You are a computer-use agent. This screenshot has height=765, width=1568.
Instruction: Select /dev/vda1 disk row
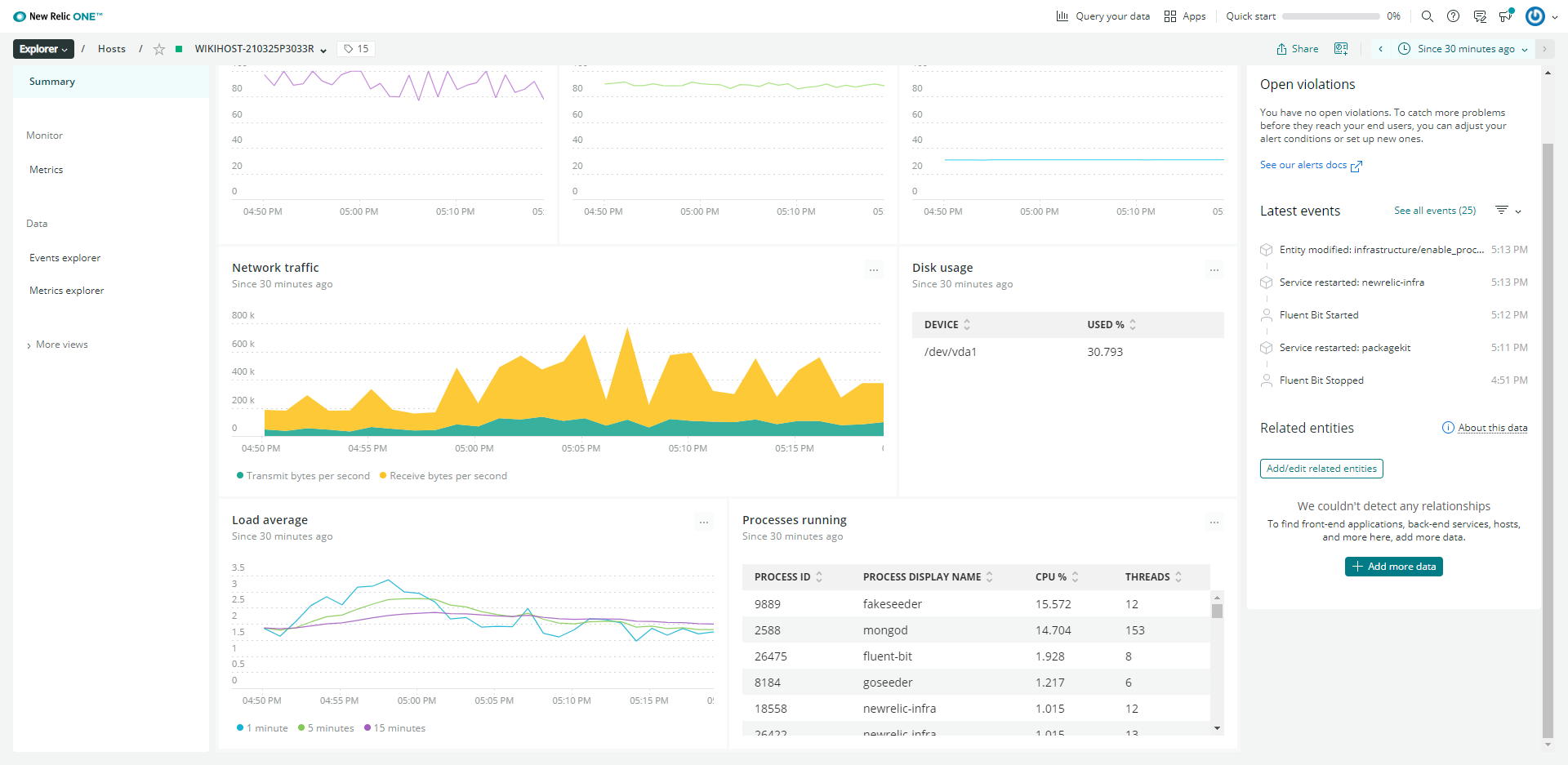1067,352
